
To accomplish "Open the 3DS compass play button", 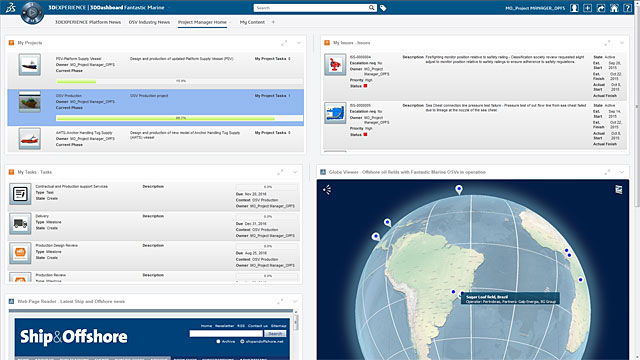I will point(32,13).
